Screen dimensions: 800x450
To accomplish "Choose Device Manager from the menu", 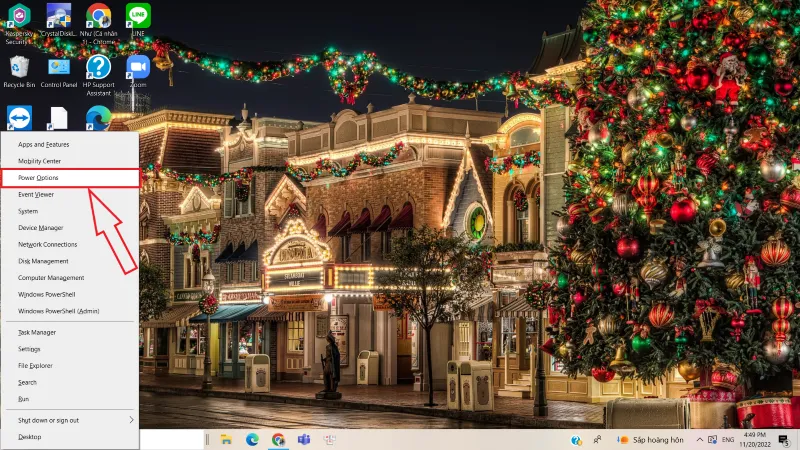I will (x=40, y=228).
